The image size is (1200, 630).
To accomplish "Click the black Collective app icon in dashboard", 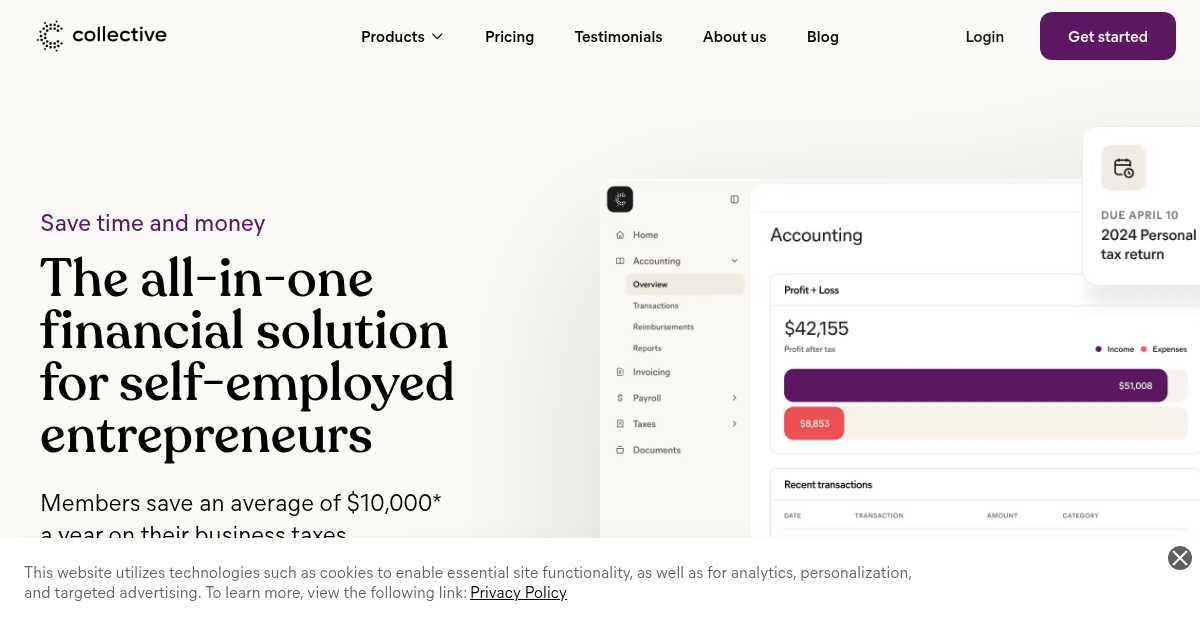I will click(620, 199).
